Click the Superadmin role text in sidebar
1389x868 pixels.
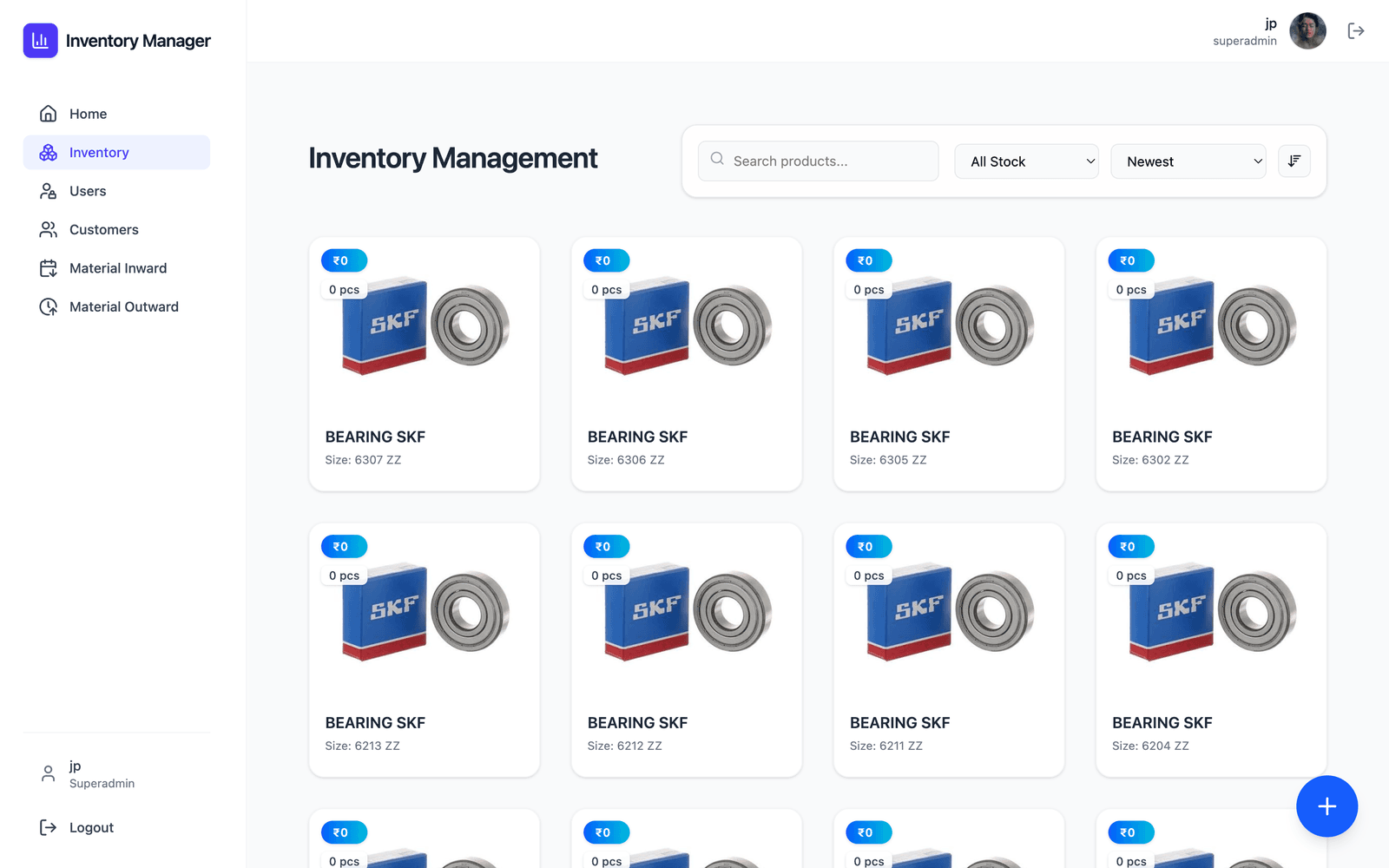tap(102, 784)
